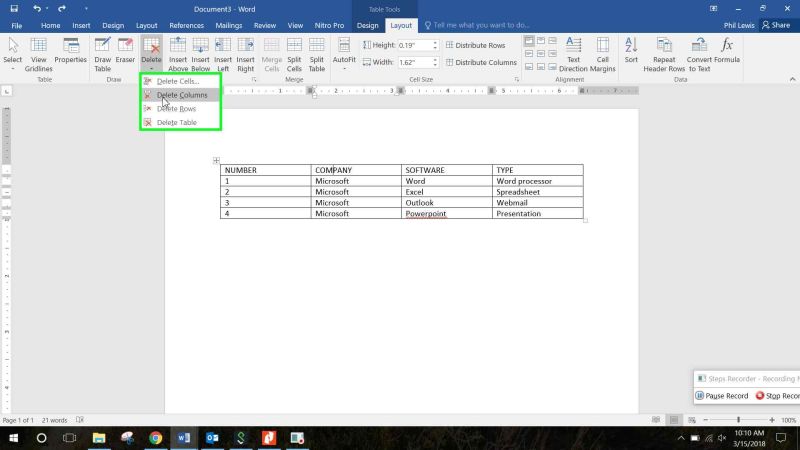Collapse the ribbon with the arrow

tap(792, 79)
